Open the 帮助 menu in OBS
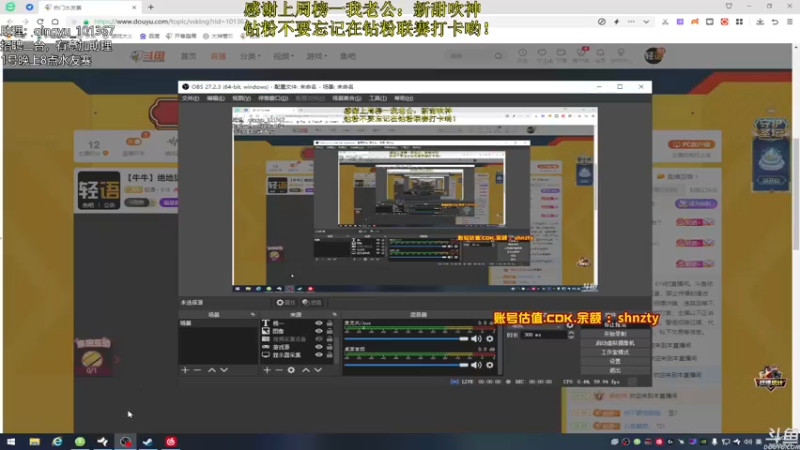Screen dimensions: 800x450 (403, 98)
